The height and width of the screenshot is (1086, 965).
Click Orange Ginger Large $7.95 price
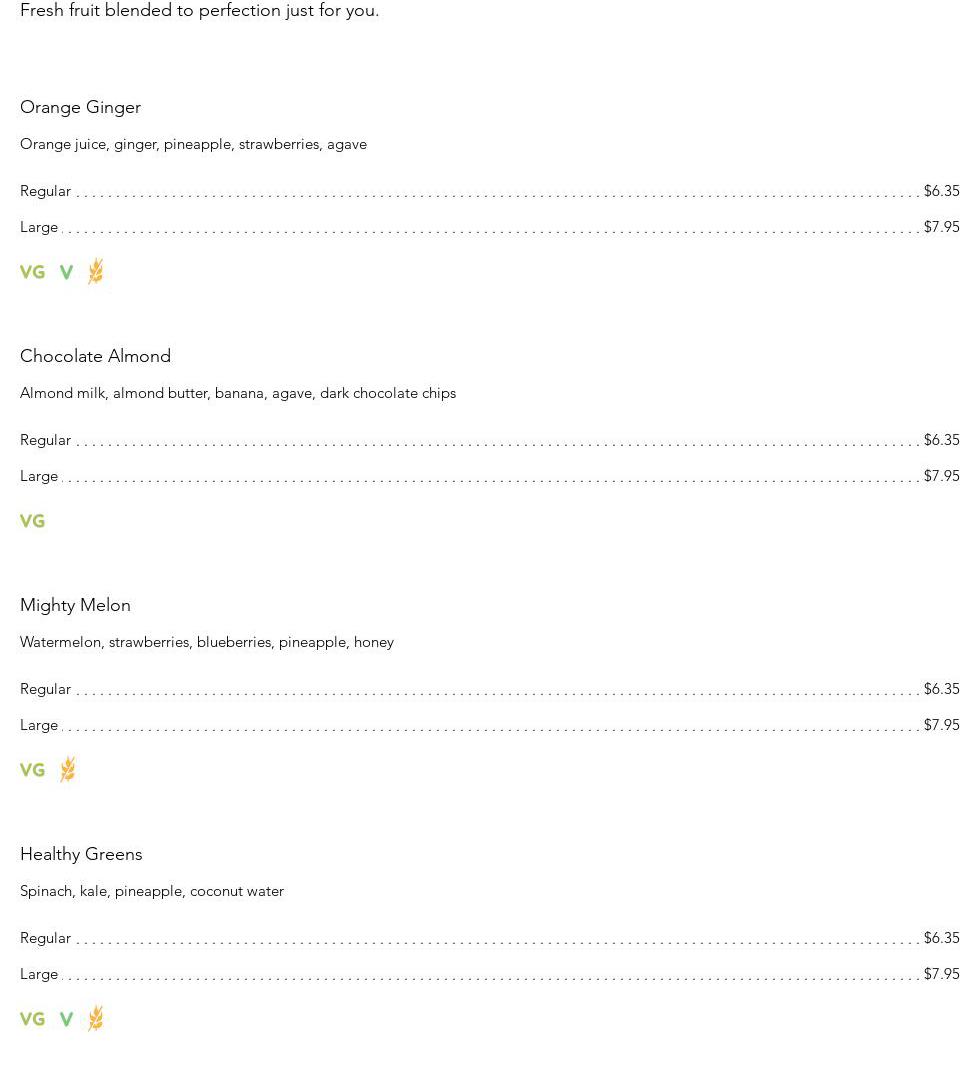(941, 227)
